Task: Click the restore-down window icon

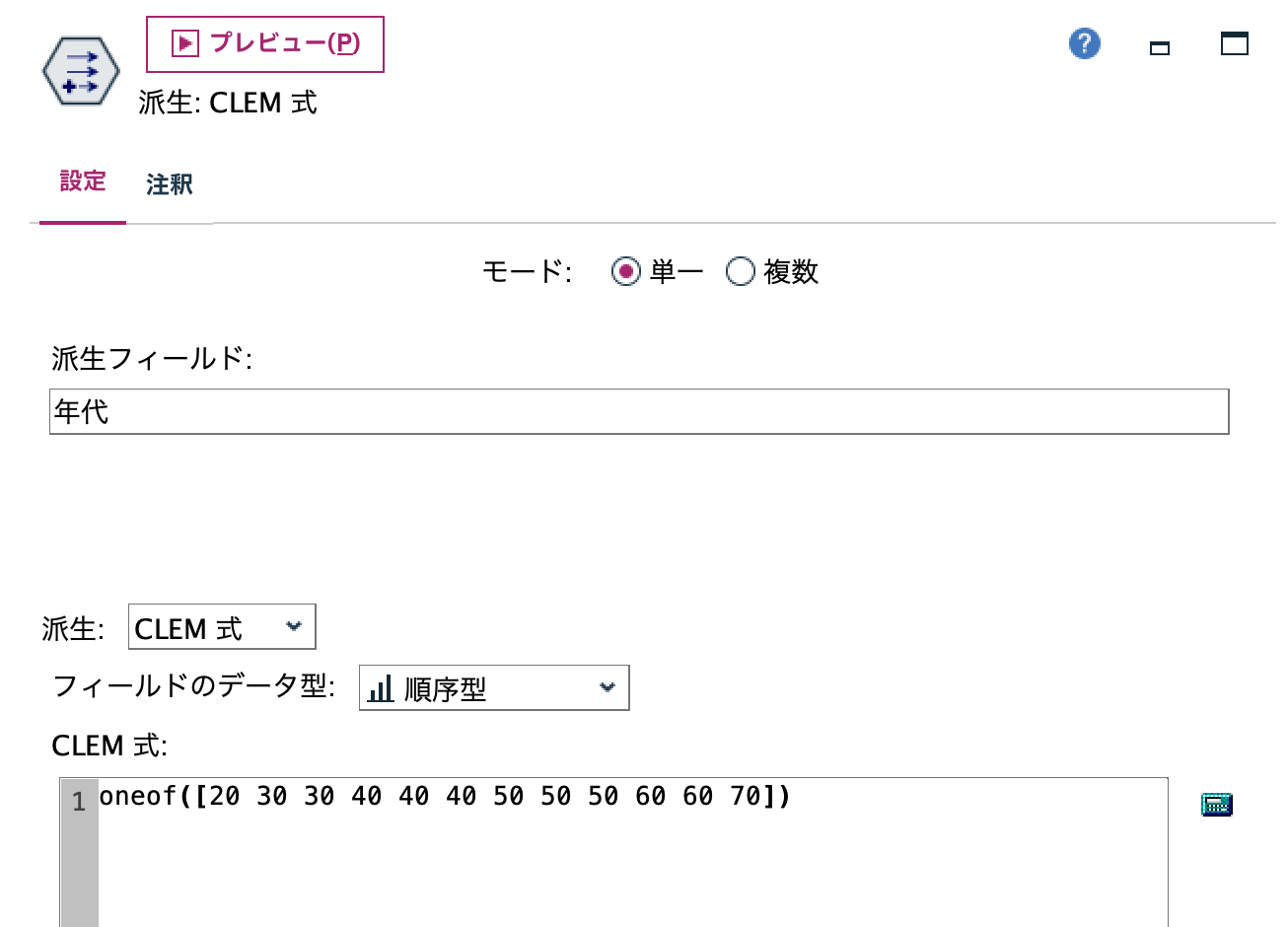Action: coord(1159,46)
